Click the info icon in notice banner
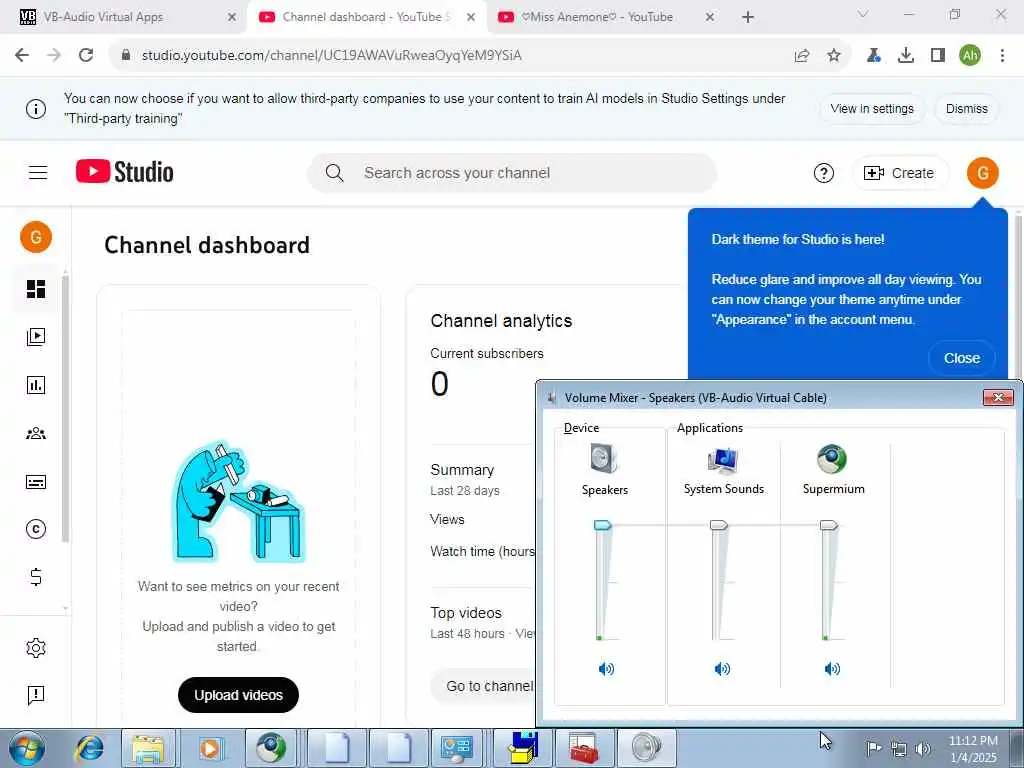Screen dimensions: 1024x768 36,108
